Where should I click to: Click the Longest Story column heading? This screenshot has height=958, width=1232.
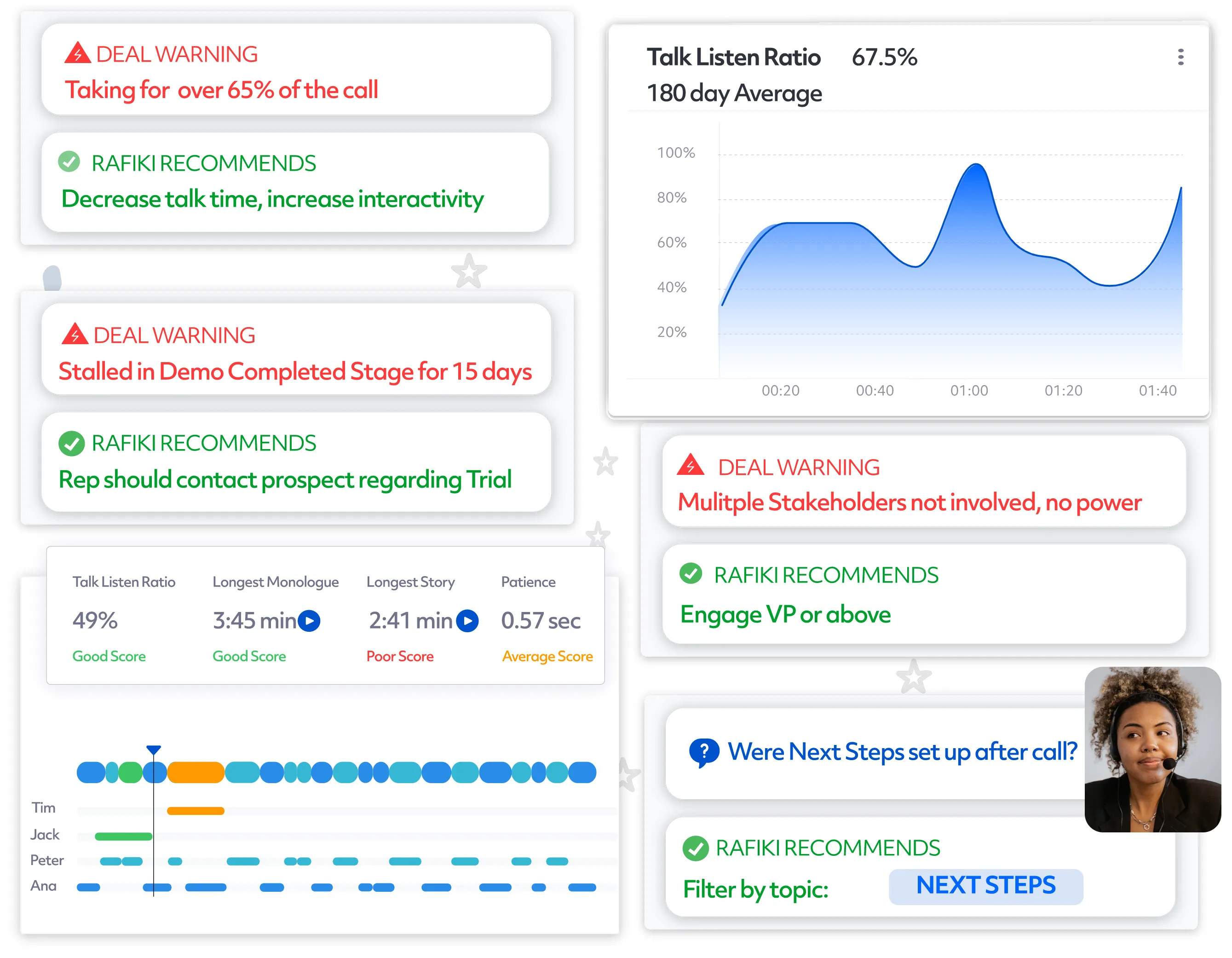[411, 582]
